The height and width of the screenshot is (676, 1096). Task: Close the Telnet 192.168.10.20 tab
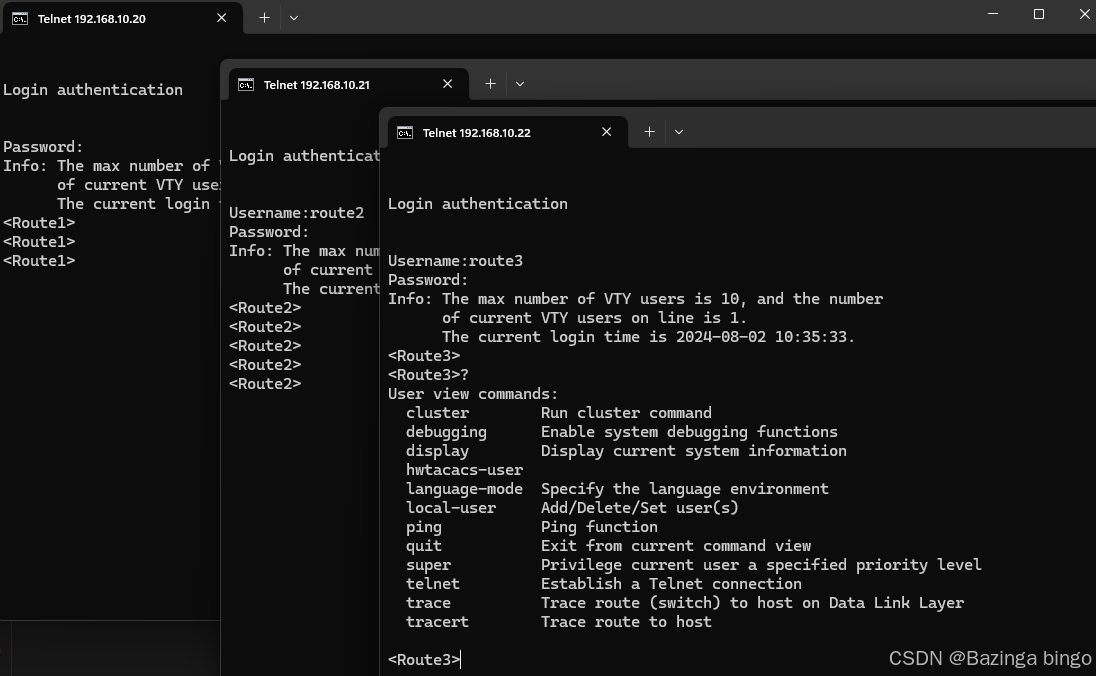(x=221, y=18)
